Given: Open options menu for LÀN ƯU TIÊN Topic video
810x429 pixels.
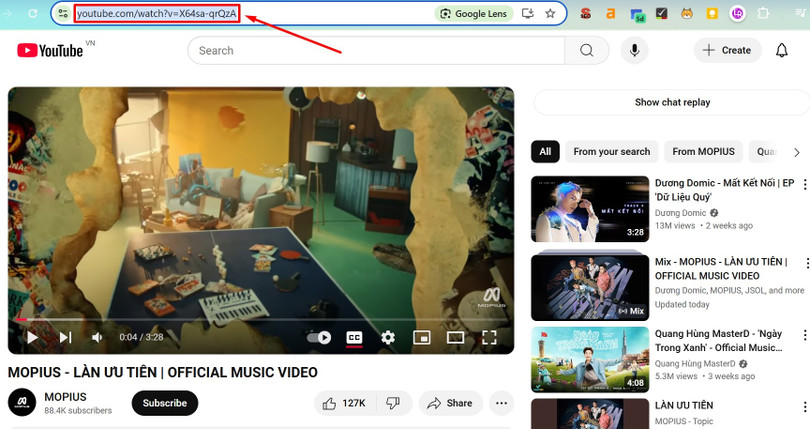Looking at the screenshot, I should (x=804, y=406).
